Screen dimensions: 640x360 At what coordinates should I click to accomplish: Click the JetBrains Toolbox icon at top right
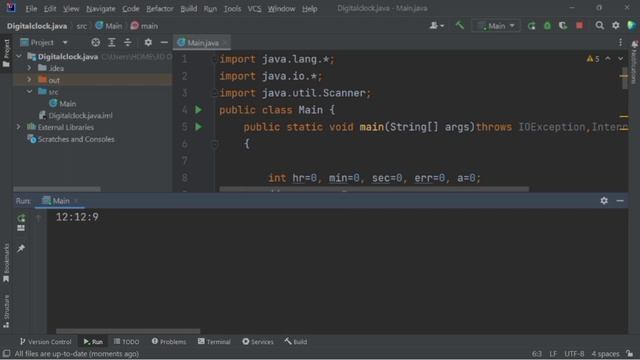(x=631, y=26)
